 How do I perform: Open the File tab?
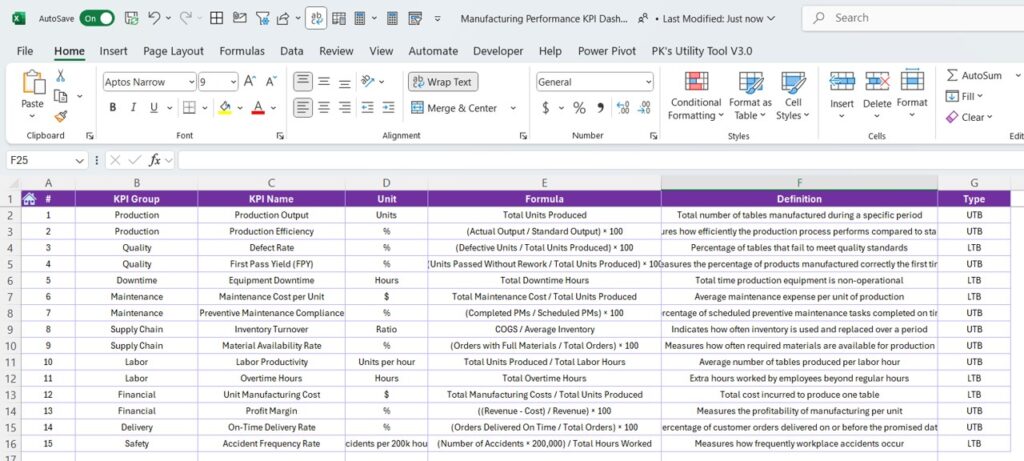(x=25, y=51)
